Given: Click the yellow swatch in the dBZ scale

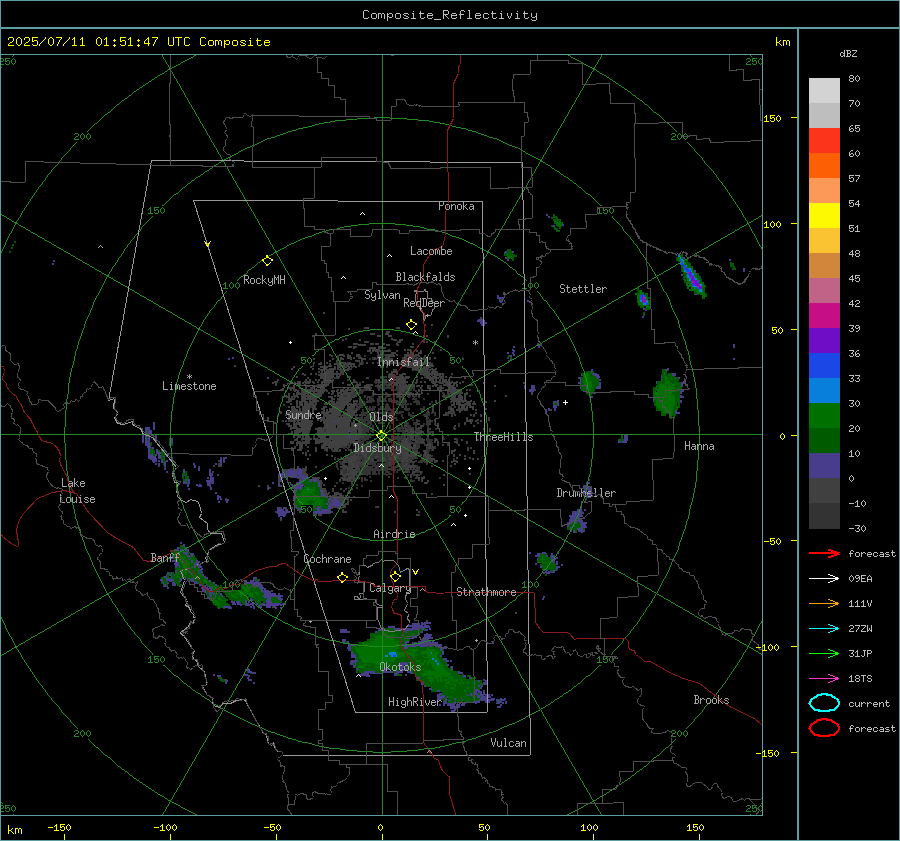Looking at the screenshot, I should point(824,216).
